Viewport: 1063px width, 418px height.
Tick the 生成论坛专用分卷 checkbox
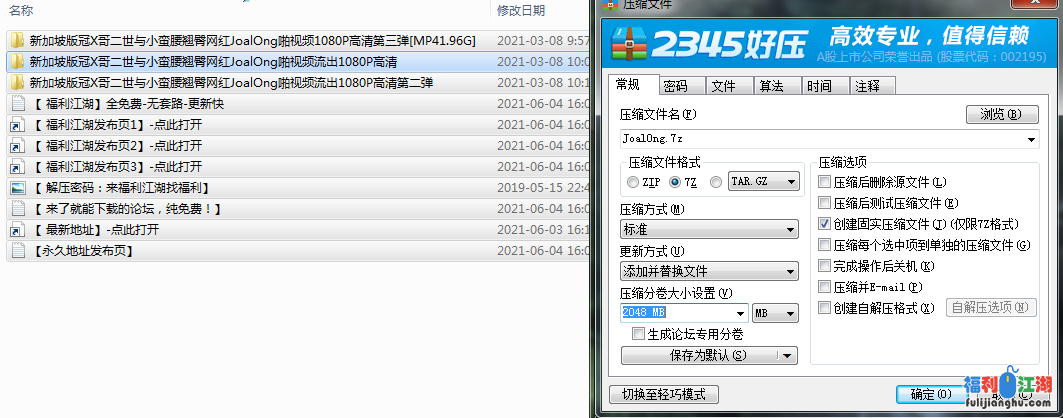click(638, 334)
